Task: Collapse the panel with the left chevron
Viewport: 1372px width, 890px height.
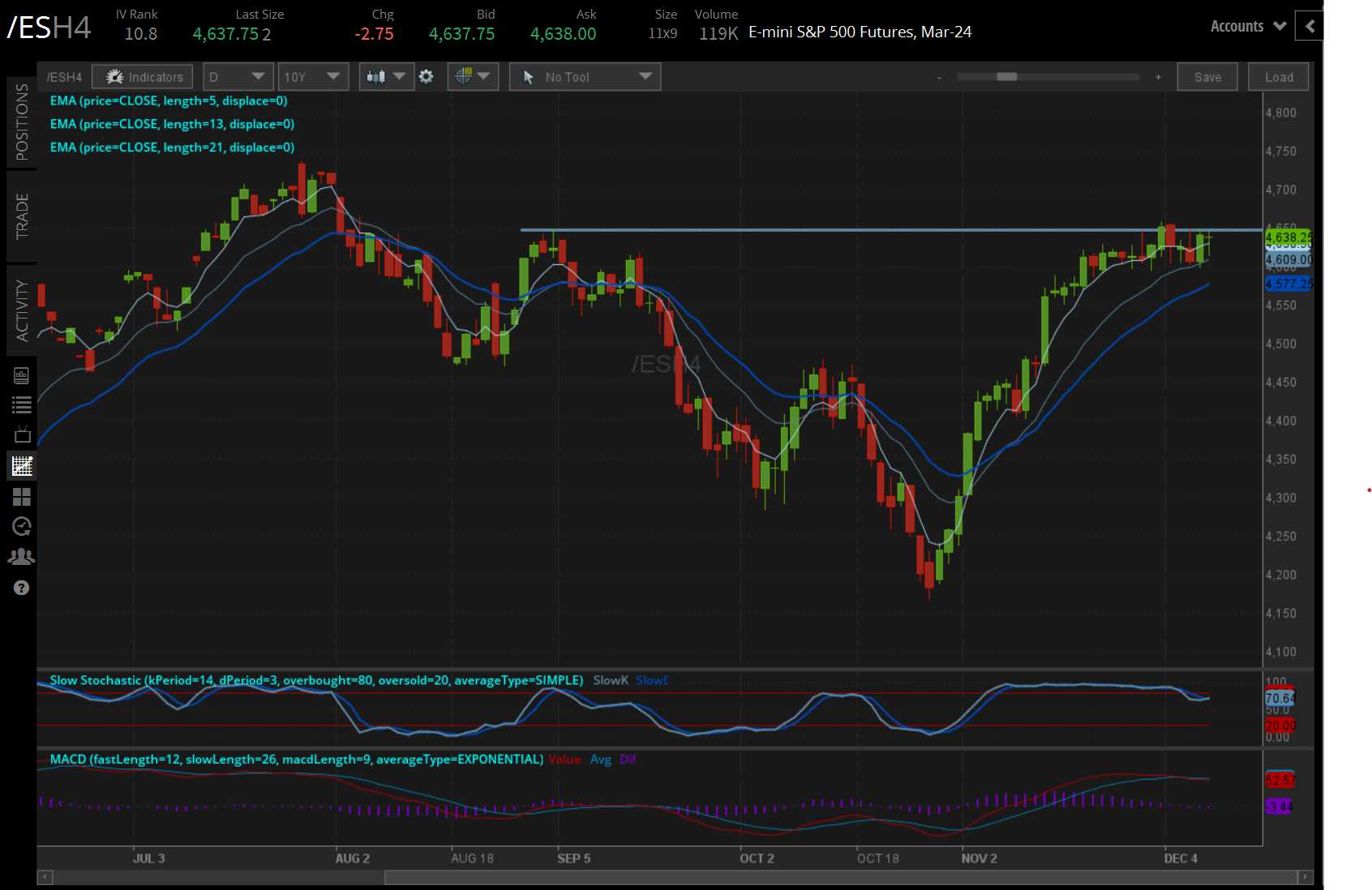Action: click(x=1310, y=27)
